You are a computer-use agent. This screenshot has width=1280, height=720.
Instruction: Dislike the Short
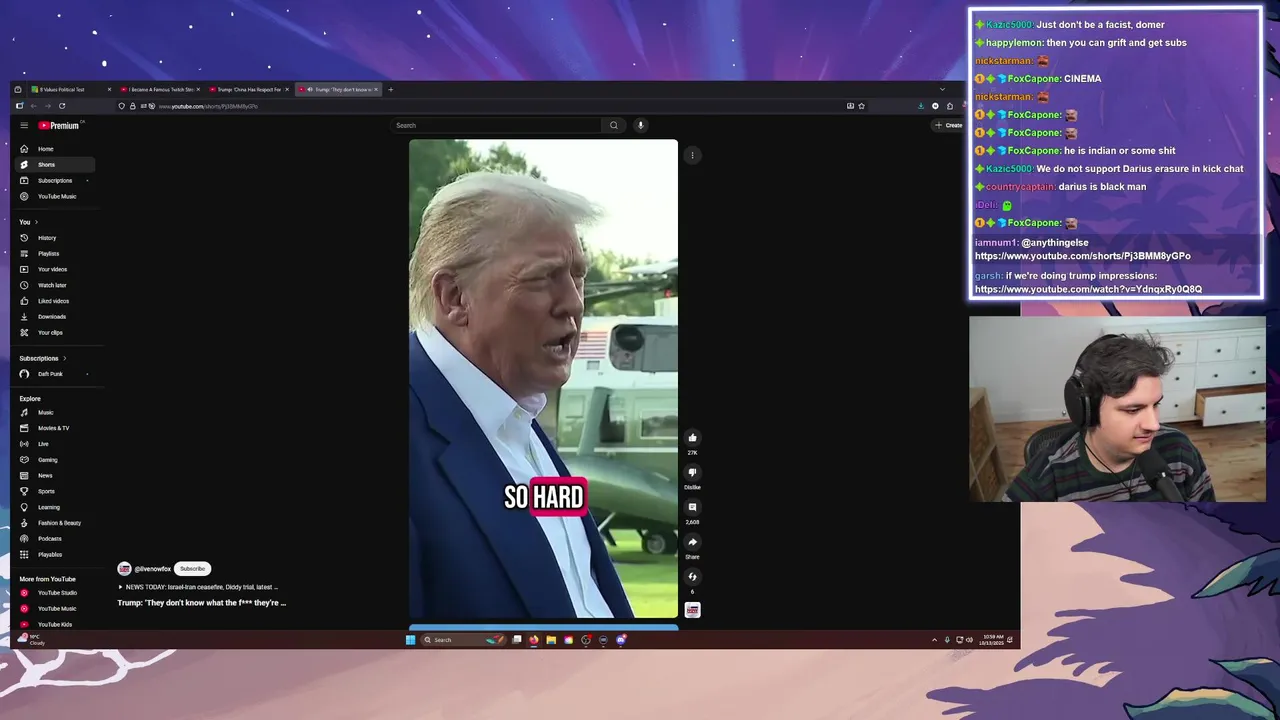coord(692,472)
